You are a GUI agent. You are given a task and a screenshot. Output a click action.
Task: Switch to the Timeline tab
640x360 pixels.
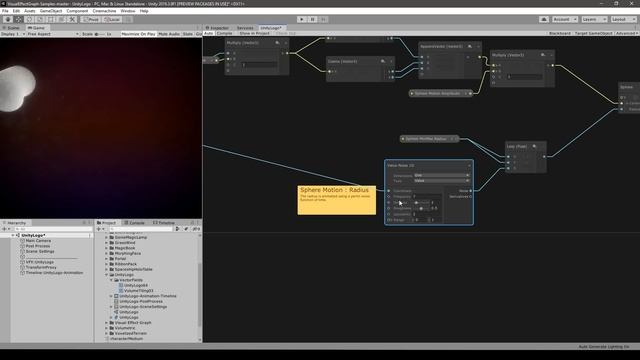(x=164, y=223)
